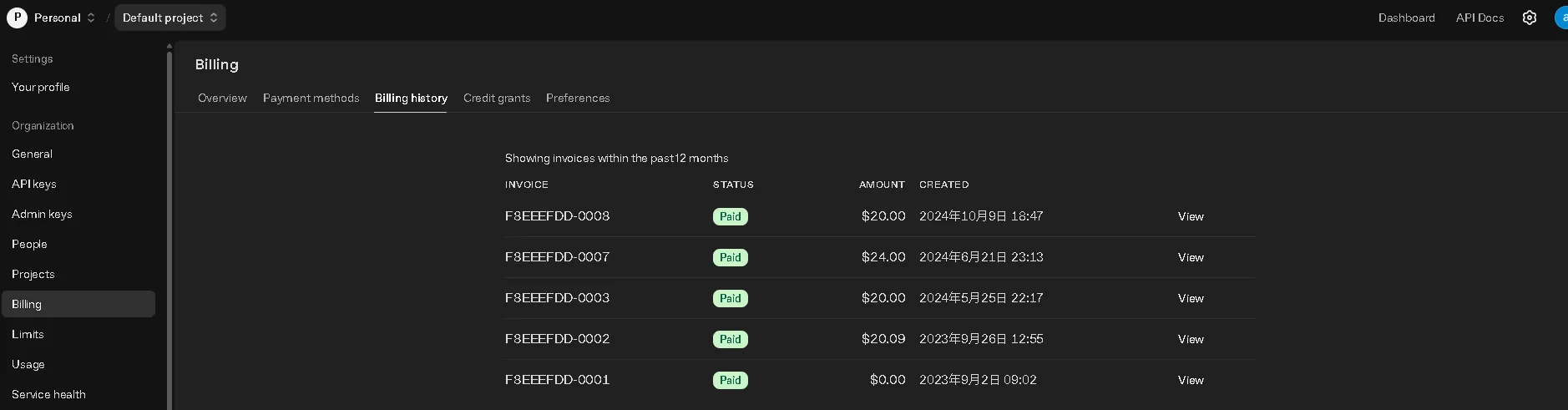Open the Dashboard link
Image resolution: width=1568 pixels, height=410 pixels.
point(1406,18)
